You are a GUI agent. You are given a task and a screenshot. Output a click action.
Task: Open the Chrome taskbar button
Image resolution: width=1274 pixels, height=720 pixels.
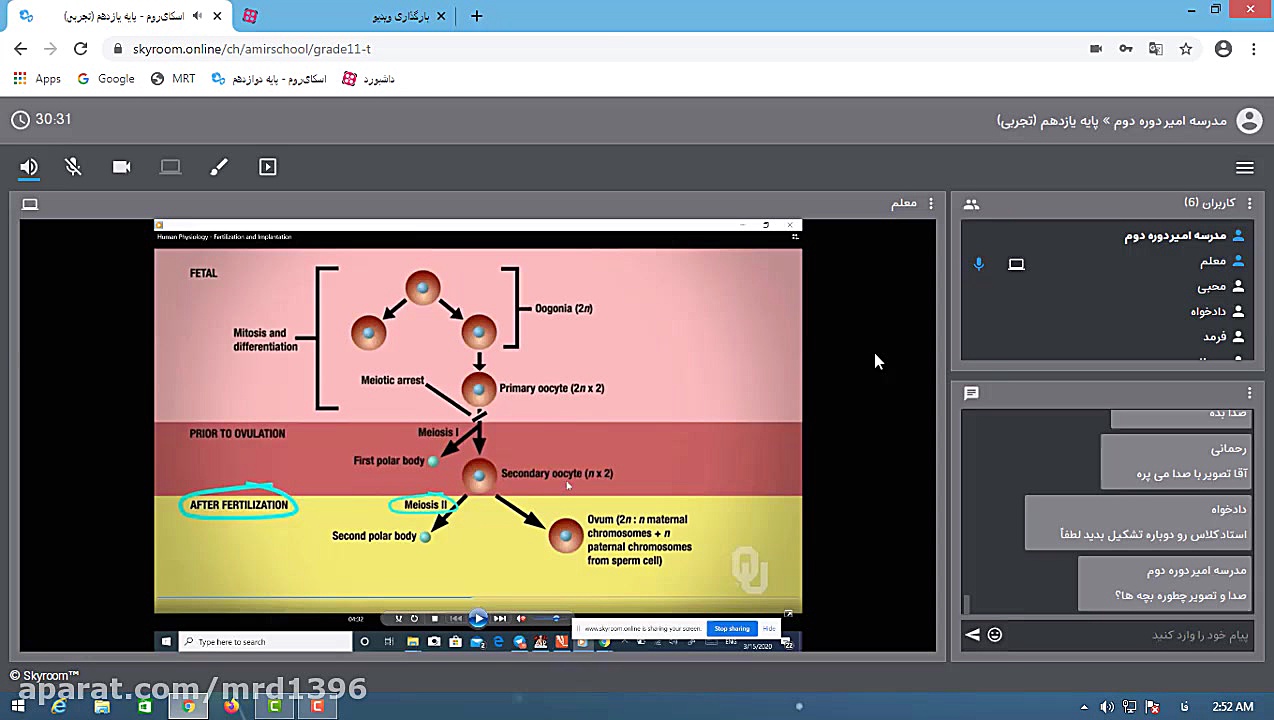188,706
